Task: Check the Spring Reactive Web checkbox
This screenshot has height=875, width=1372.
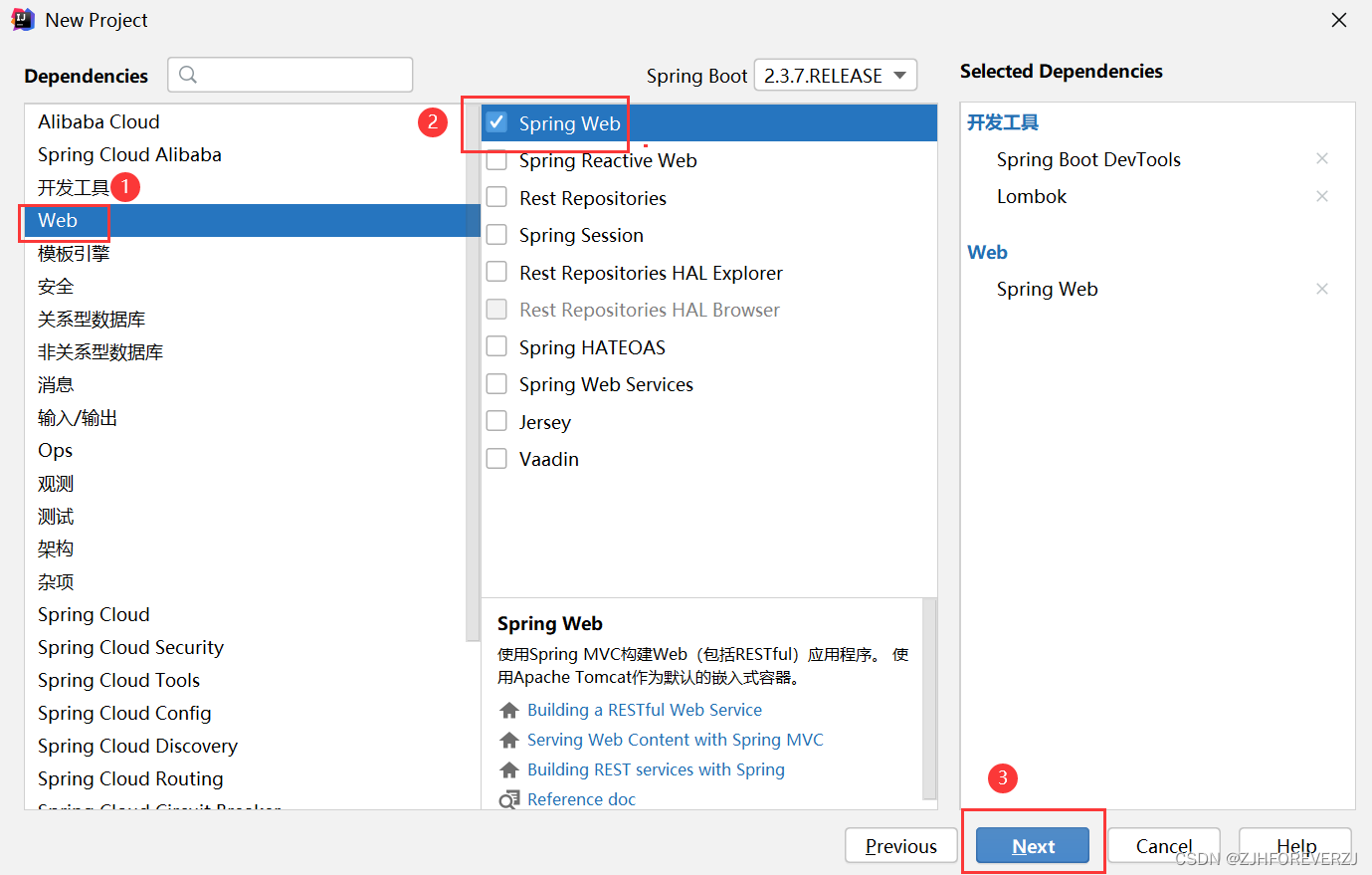Action: click(496, 160)
